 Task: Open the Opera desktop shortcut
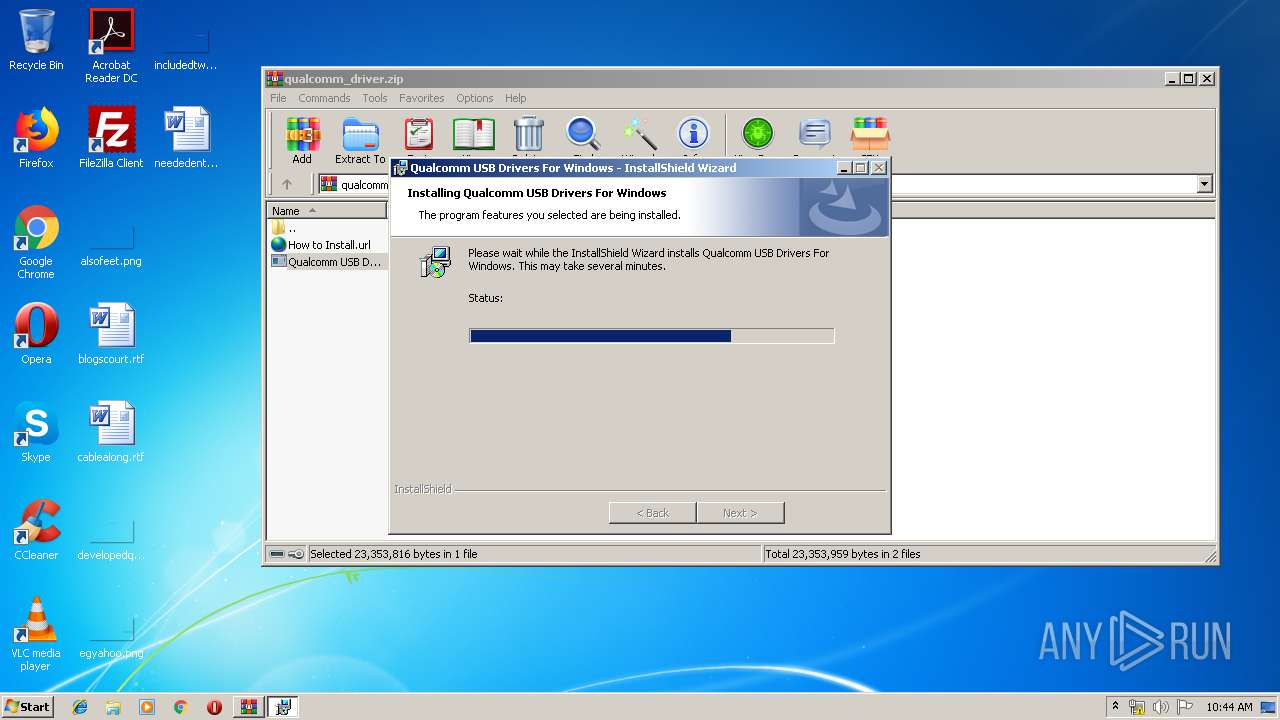(36, 334)
